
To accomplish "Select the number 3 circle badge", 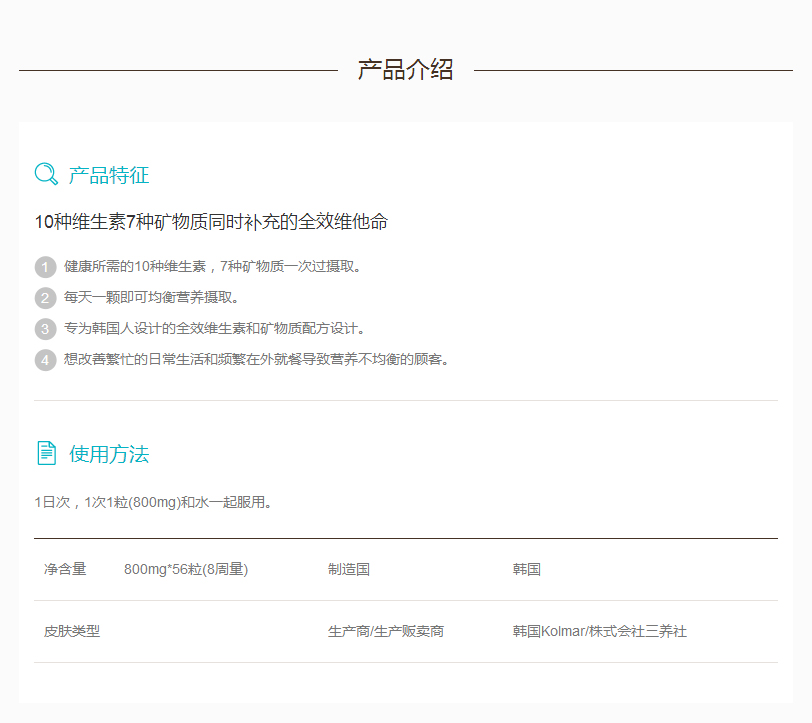I will [x=45, y=329].
